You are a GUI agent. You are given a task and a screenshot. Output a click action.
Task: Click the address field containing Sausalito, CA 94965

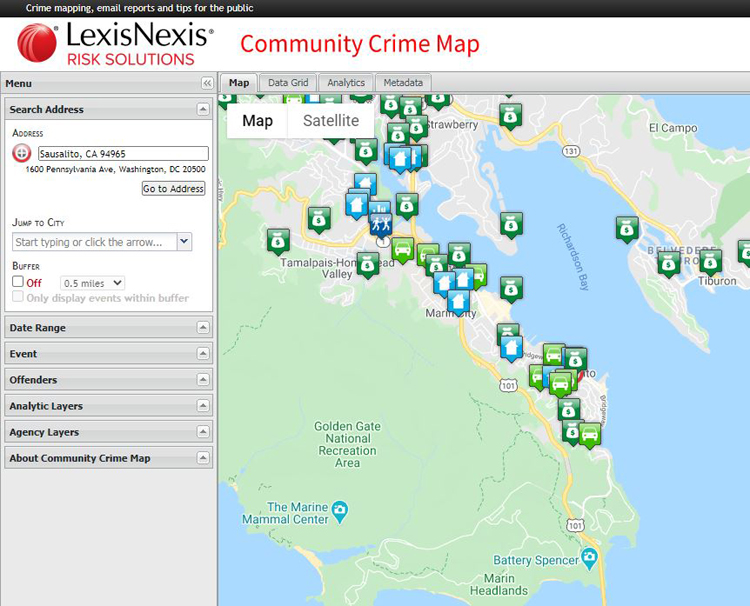click(x=123, y=154)
